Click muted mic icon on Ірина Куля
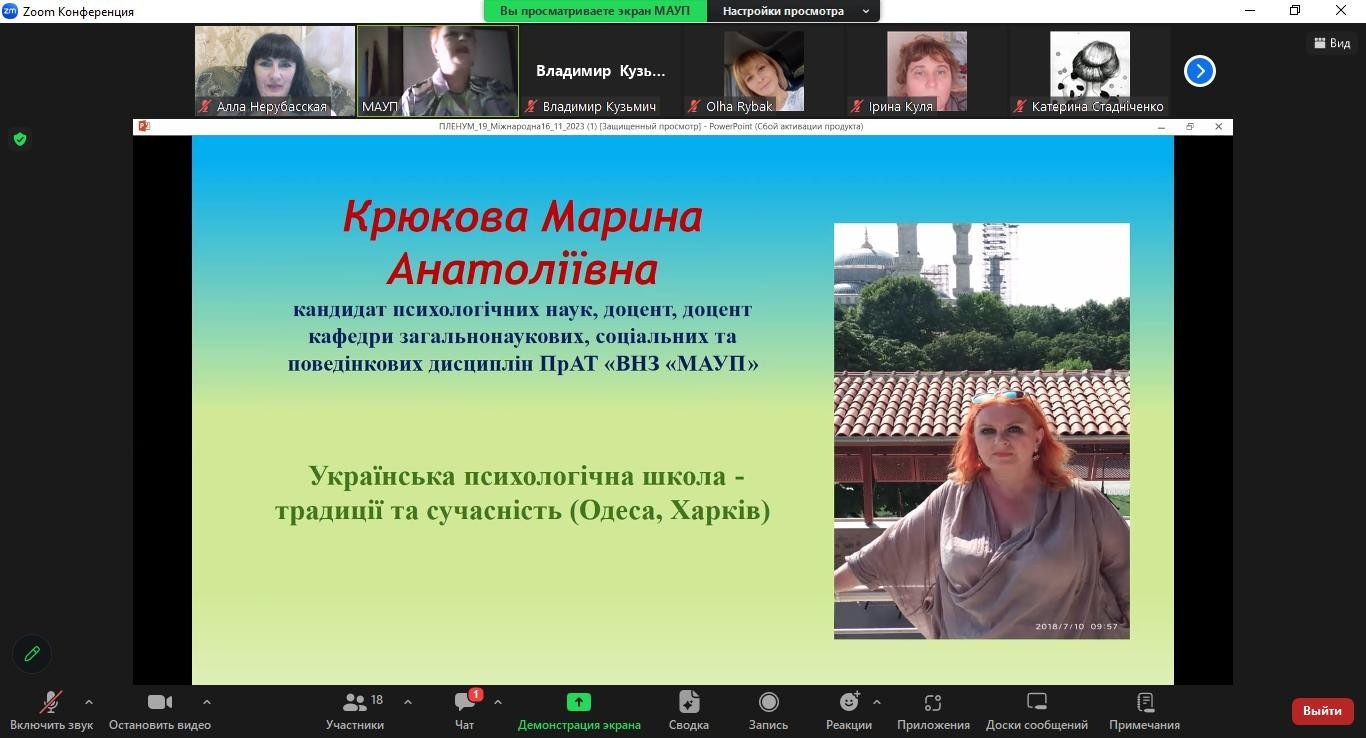 [x=857, y=106]
